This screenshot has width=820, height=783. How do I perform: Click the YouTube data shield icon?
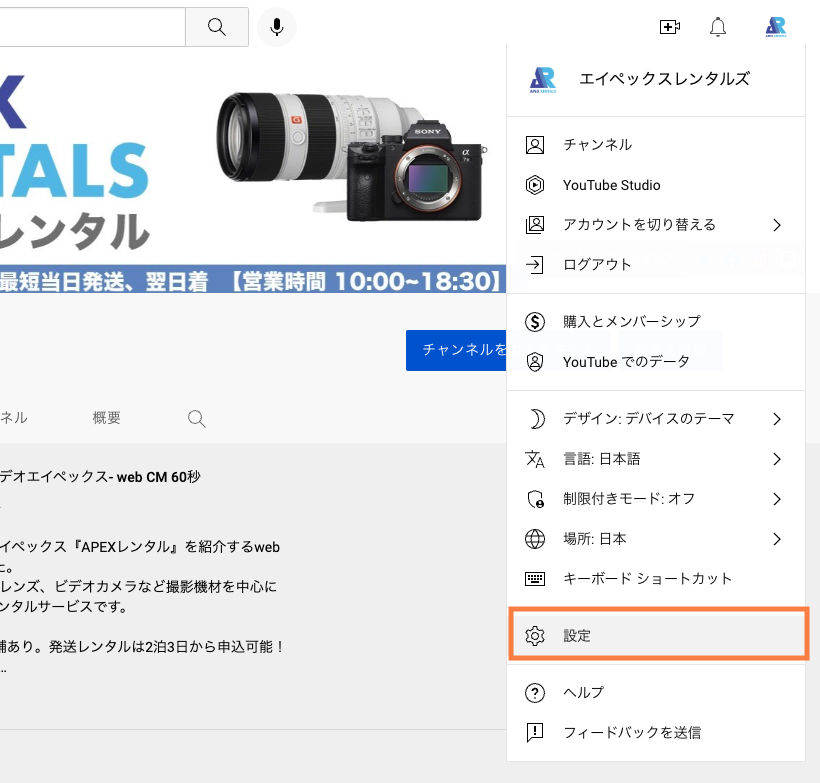point(534,362)
